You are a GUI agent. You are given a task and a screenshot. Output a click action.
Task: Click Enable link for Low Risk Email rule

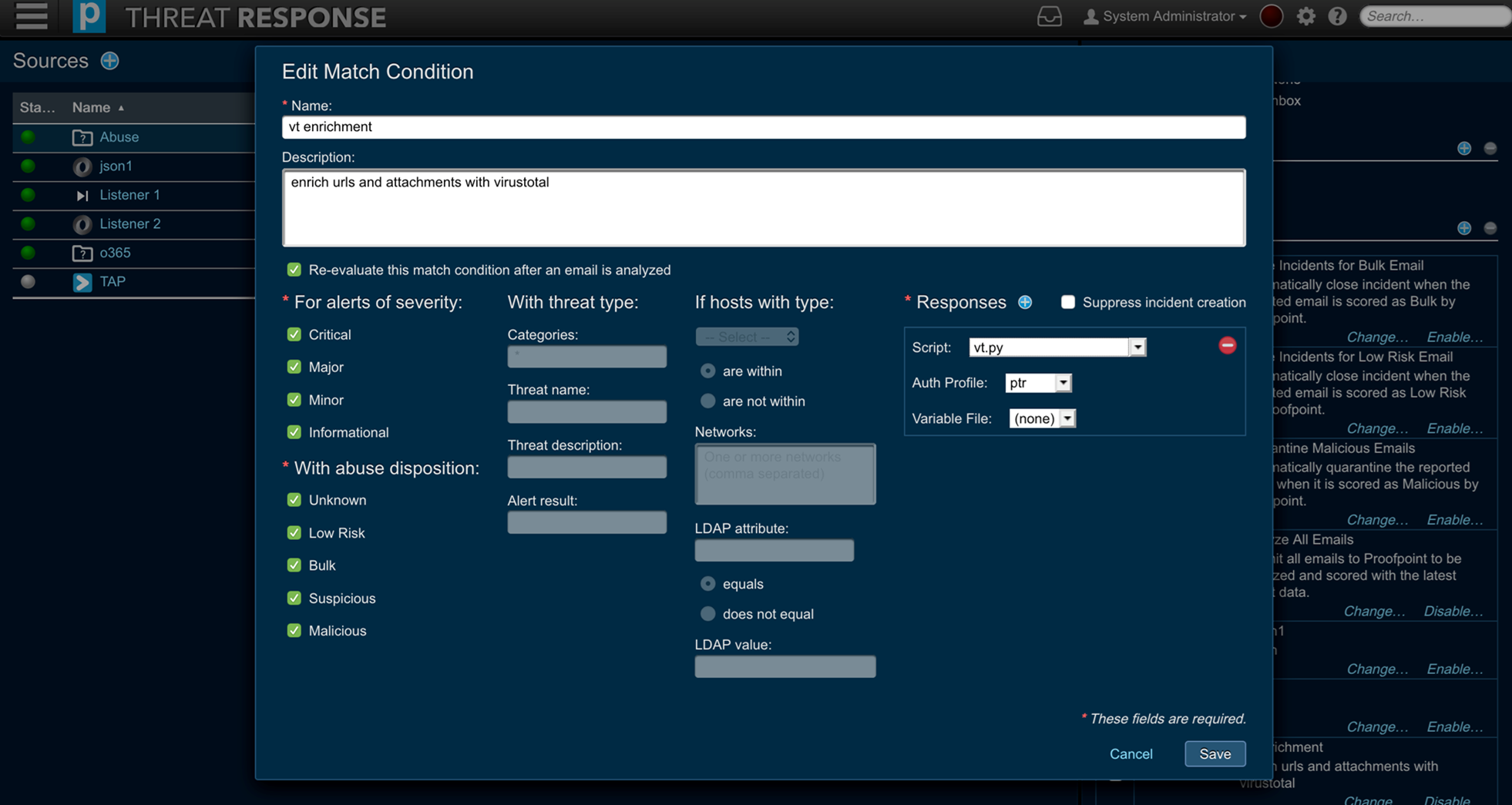click(x=1454, y=428)
